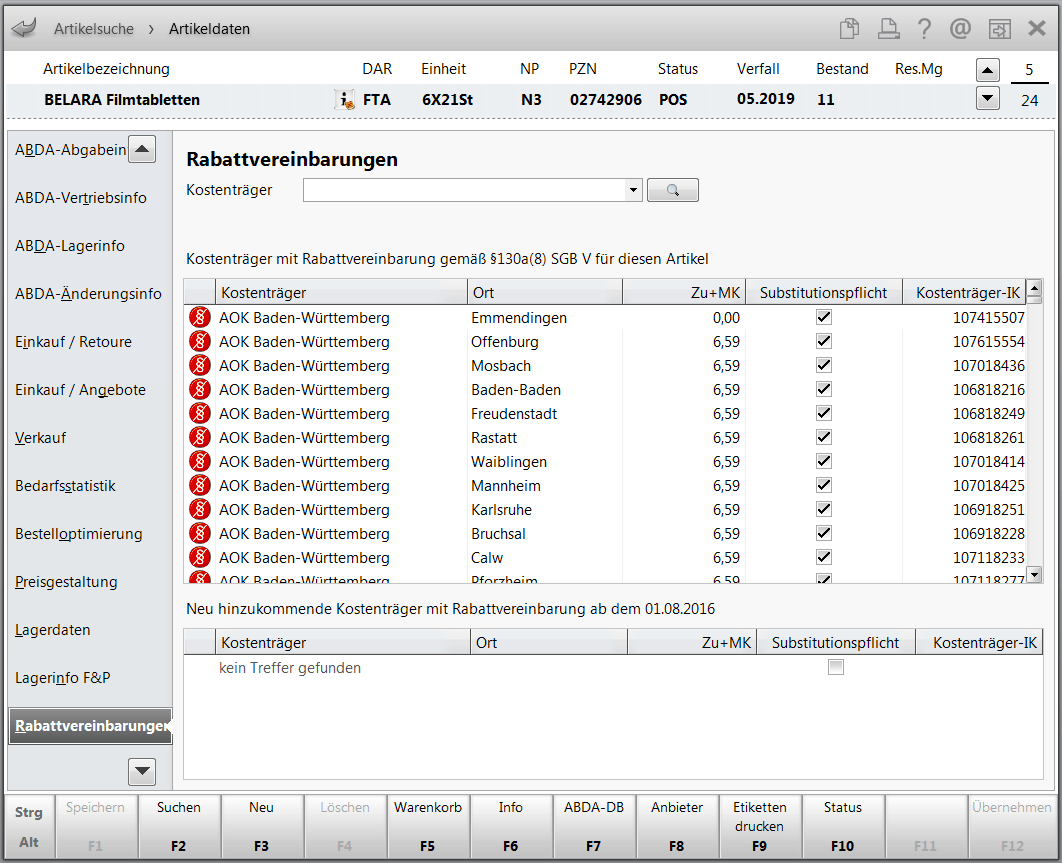Screen dimensions: 1062x863
Task: Click Artikelsuche breadcrumb link
Action: click(x=94, y=29)
